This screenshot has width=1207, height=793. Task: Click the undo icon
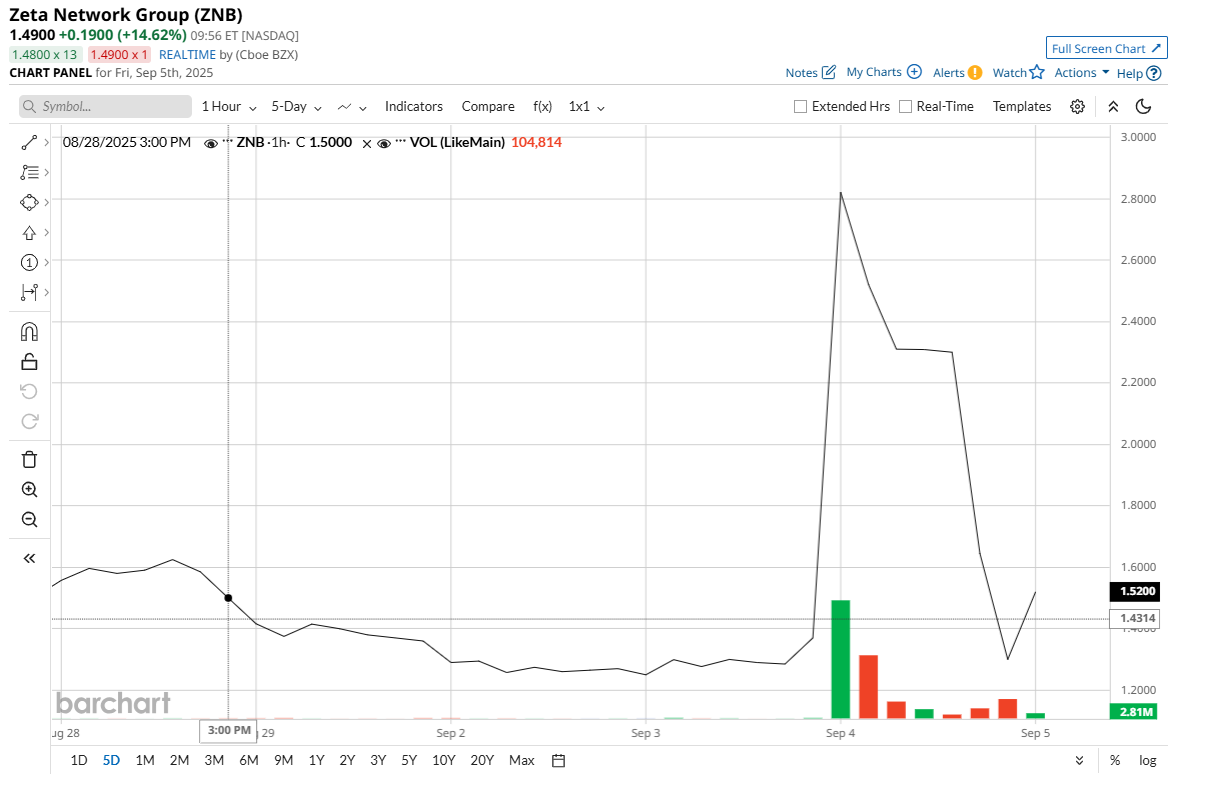(x=29, y=391)
